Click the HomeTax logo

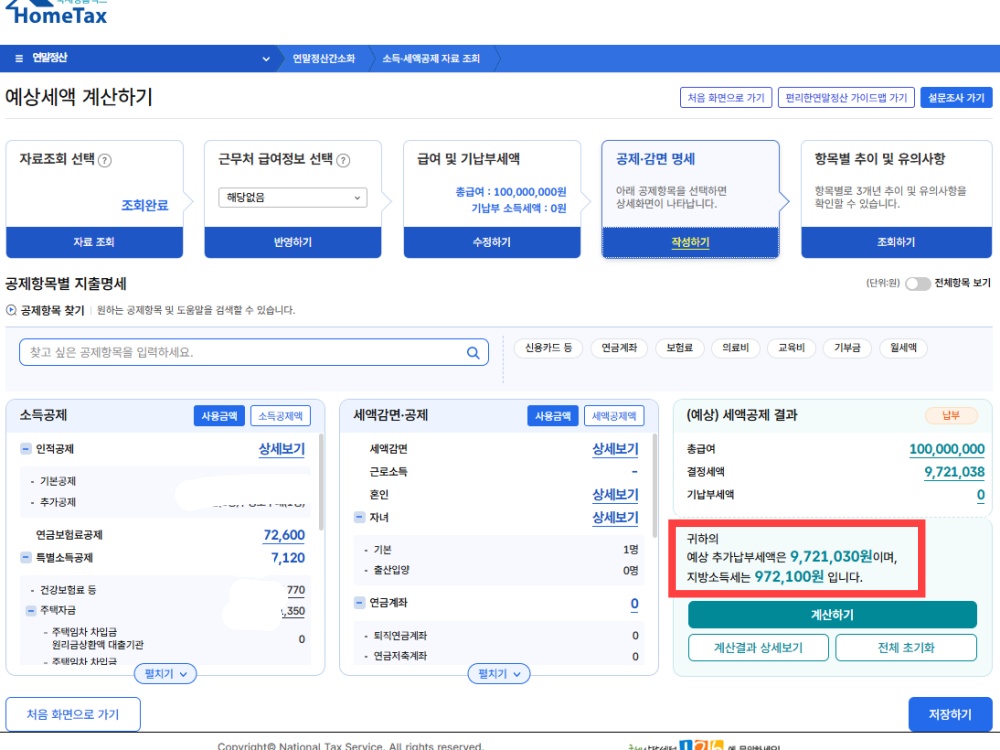tap(56, 12)
